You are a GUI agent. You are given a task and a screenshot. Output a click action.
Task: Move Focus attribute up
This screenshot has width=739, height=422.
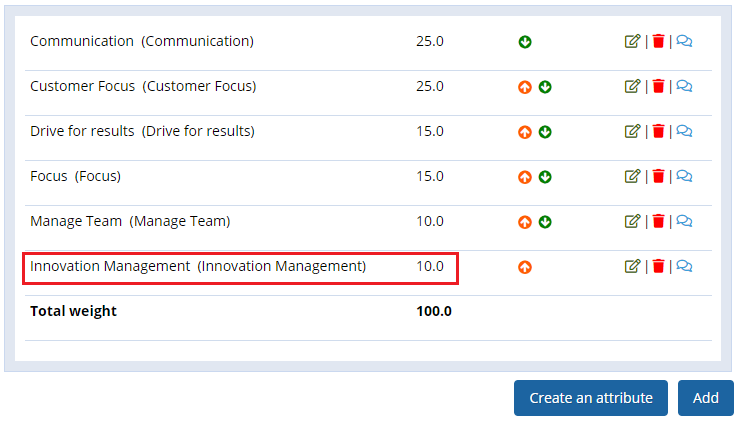(x=525, y=177)
